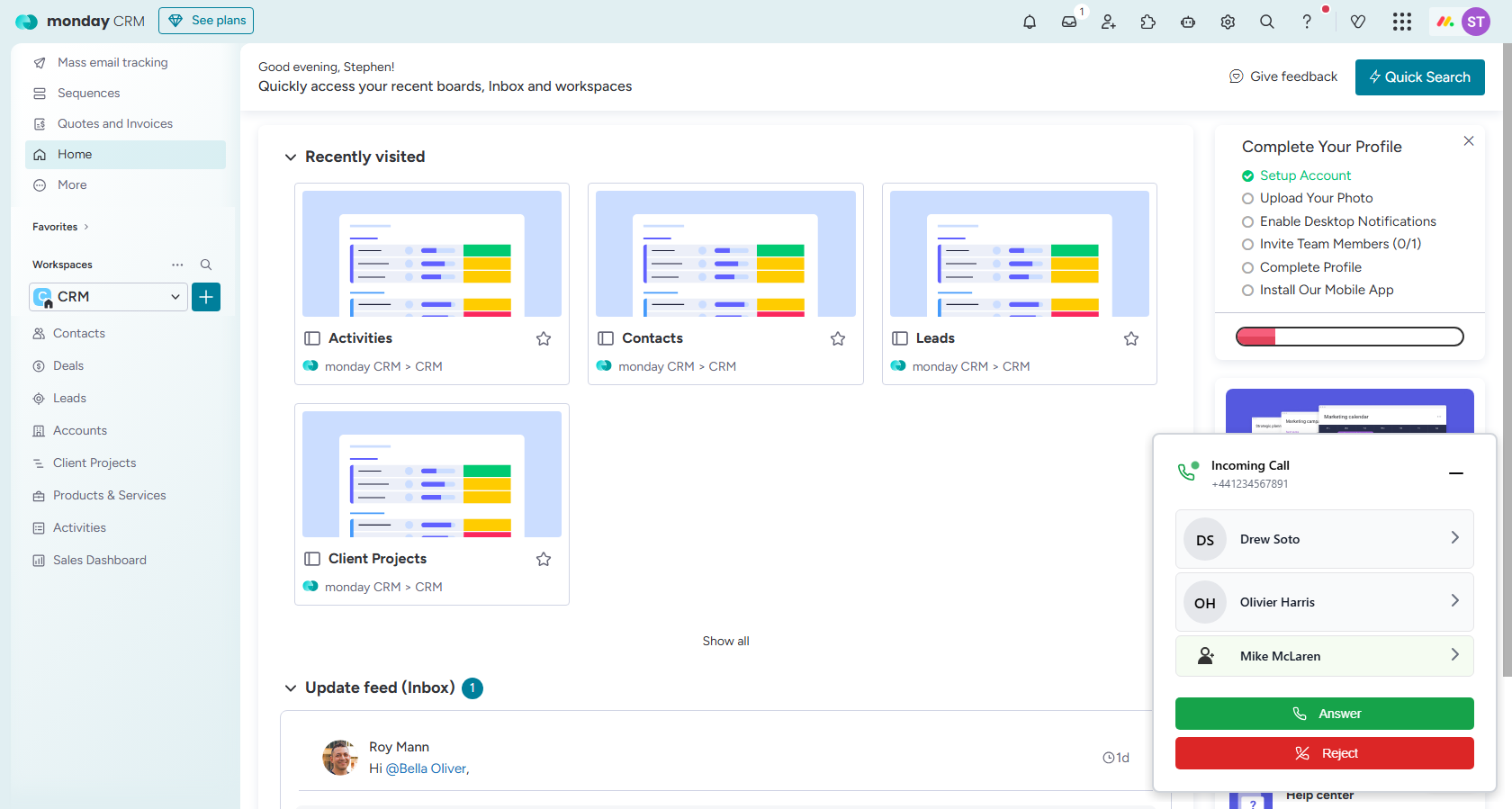Click the profile completion progress bar
This screenshot has height=809, width=1512.
click(1349, 337)
